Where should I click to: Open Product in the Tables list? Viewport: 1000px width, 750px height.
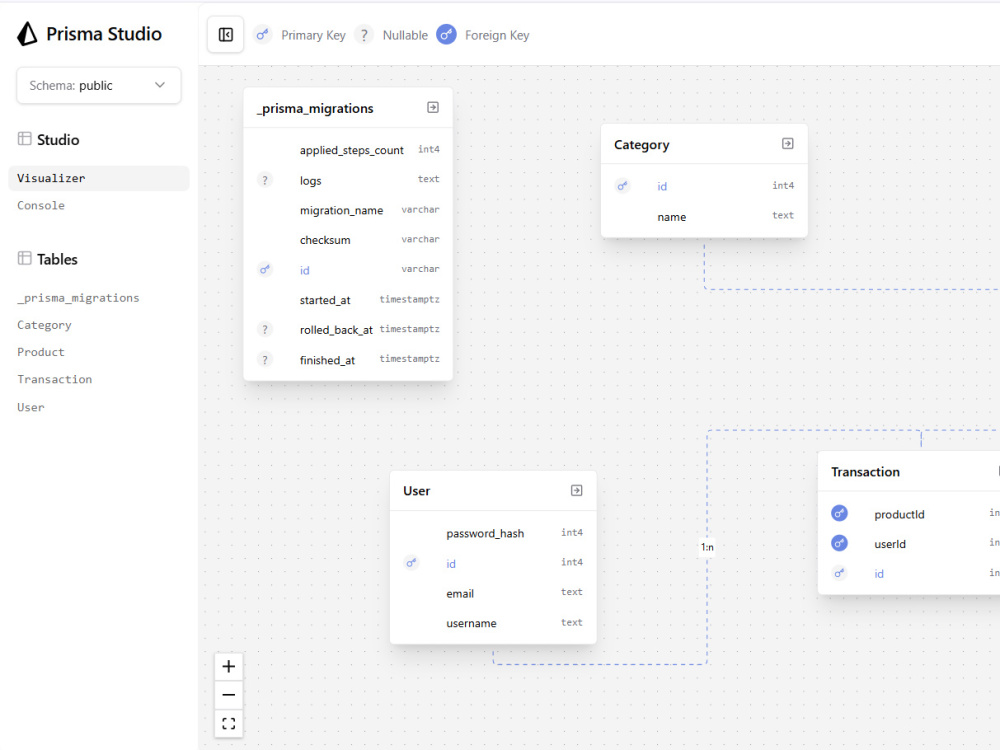click(41, 352)
